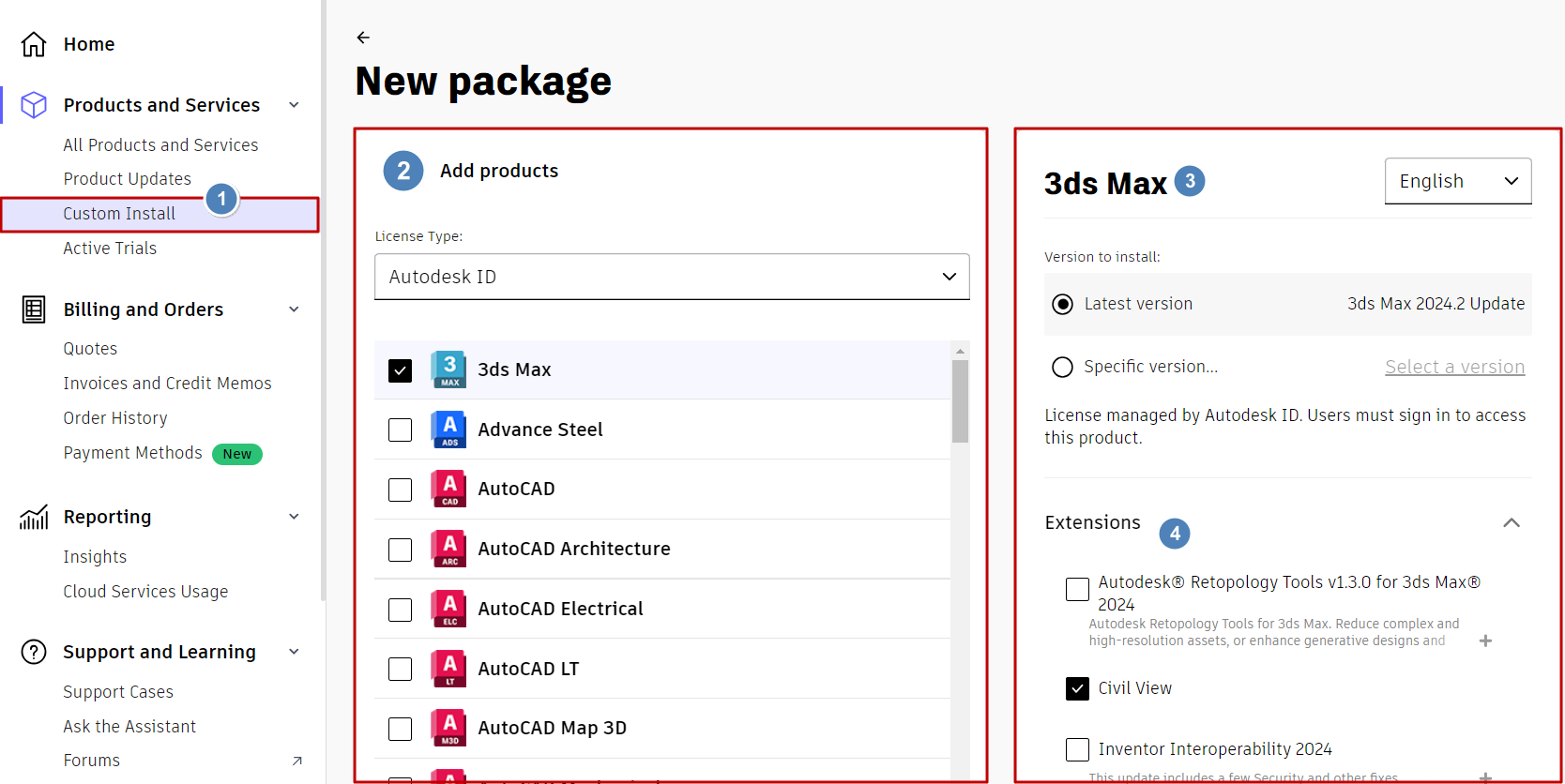
Task: Open Ask the Assistant
Action: coord(129,727)
